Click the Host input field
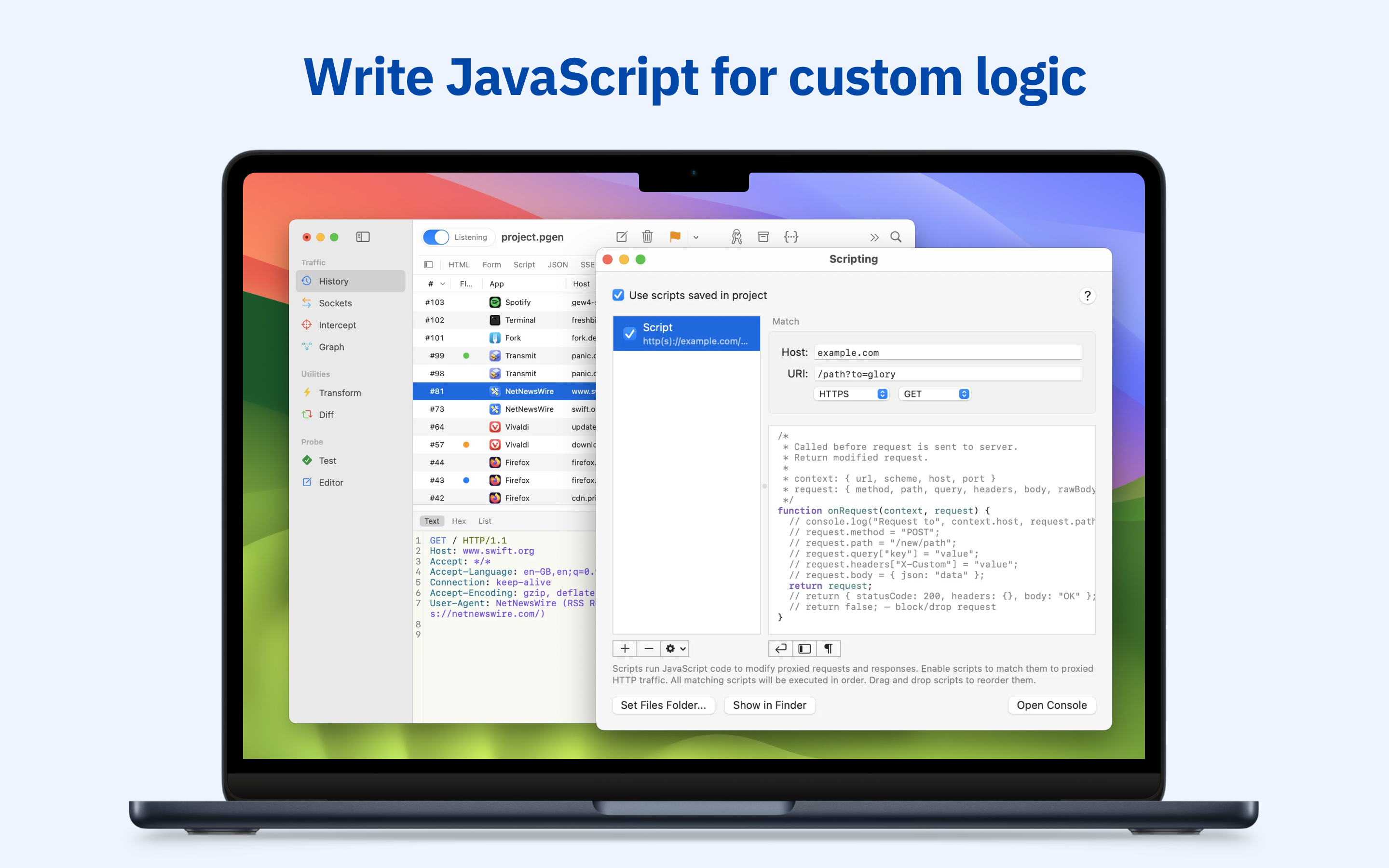Image resolution: width=1389 pixels, height=868 pixels. [948, 353]
